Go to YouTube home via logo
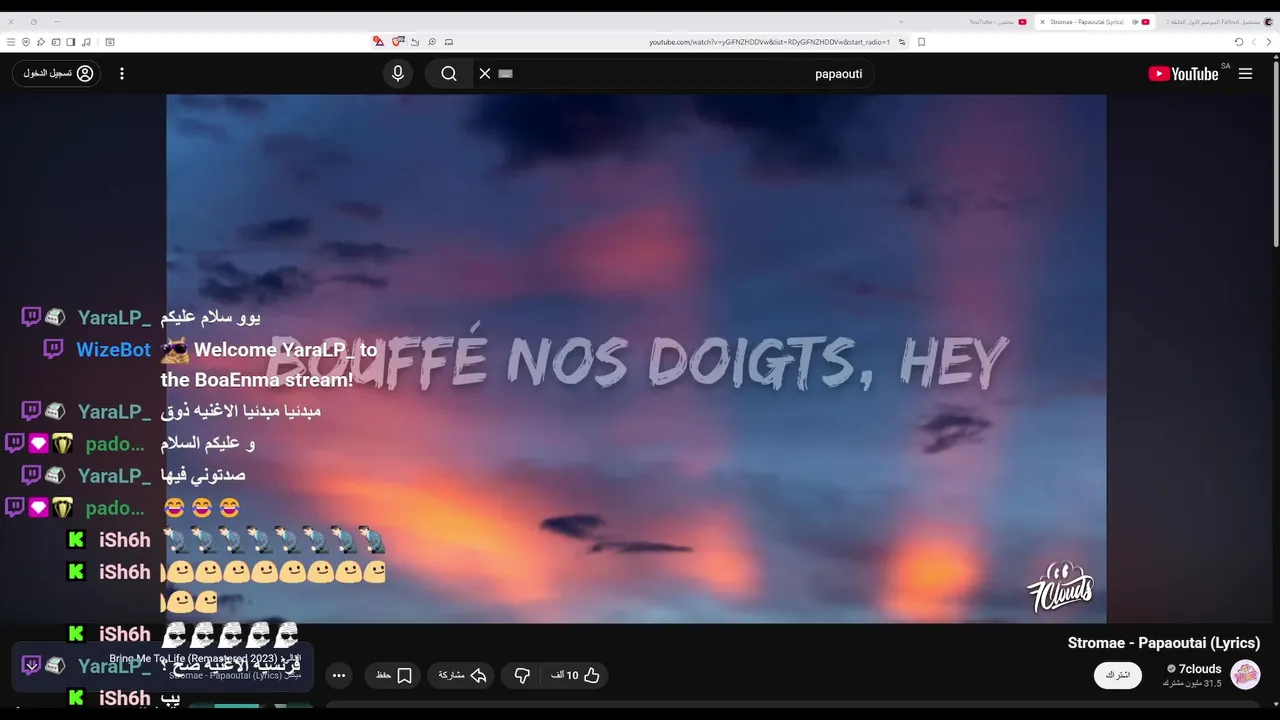The width and height of the screenshot is (1280, 720). pyautogui.click(x=1184, y=74)
